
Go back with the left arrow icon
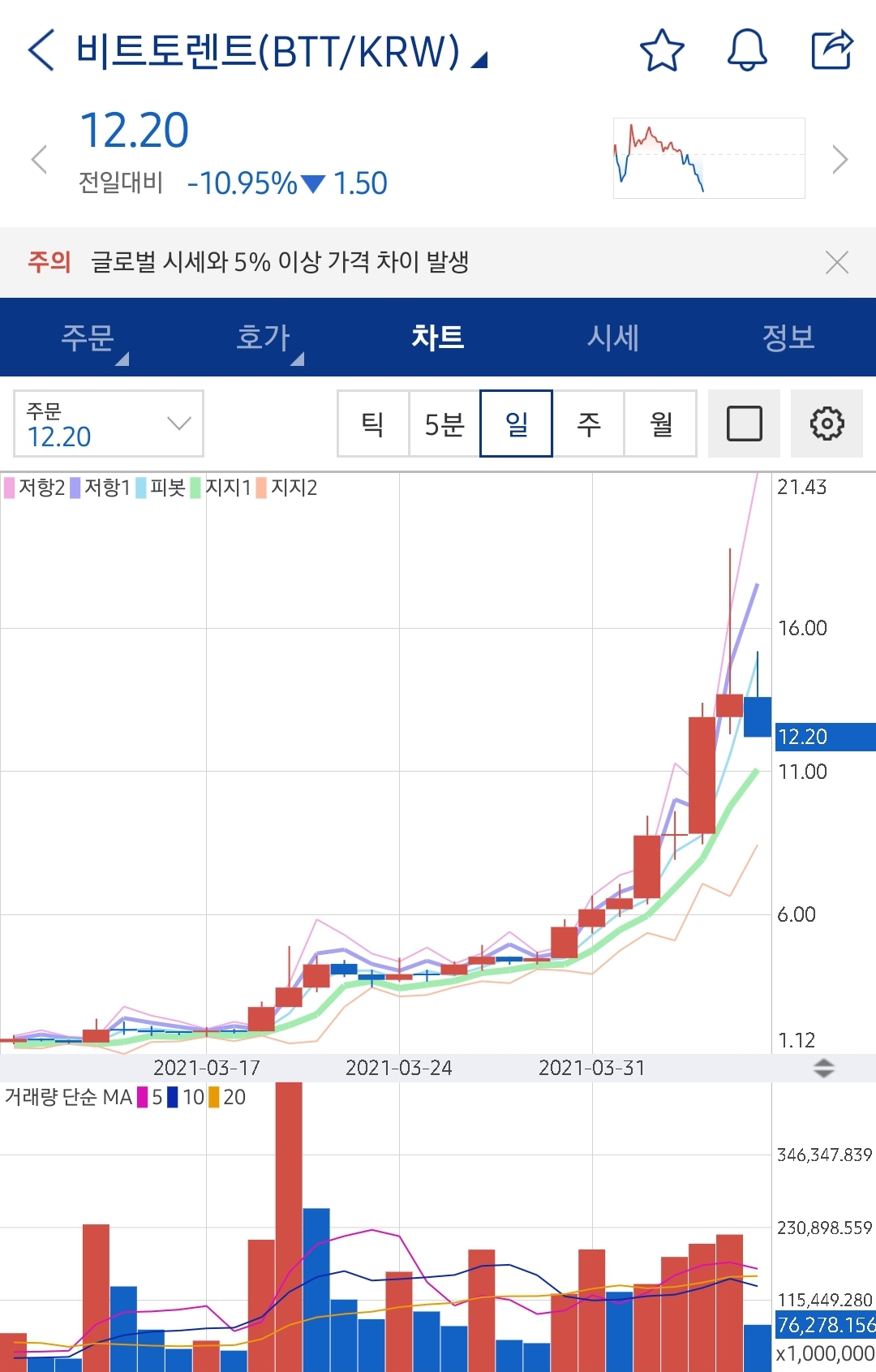click(x=41, y=50)
